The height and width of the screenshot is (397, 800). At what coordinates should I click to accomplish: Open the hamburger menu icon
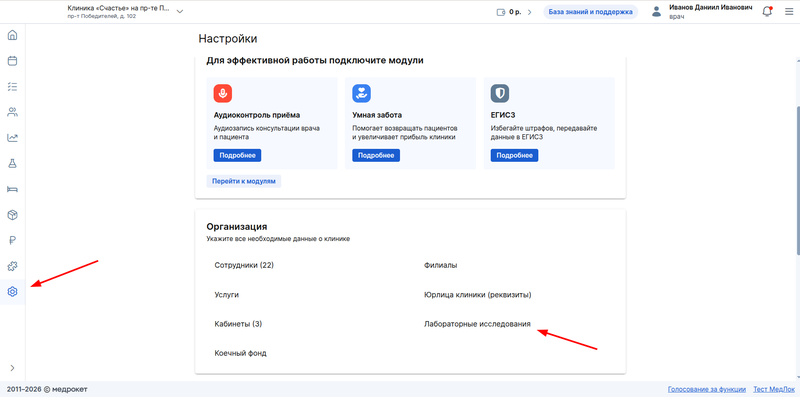tap(789, 12)
